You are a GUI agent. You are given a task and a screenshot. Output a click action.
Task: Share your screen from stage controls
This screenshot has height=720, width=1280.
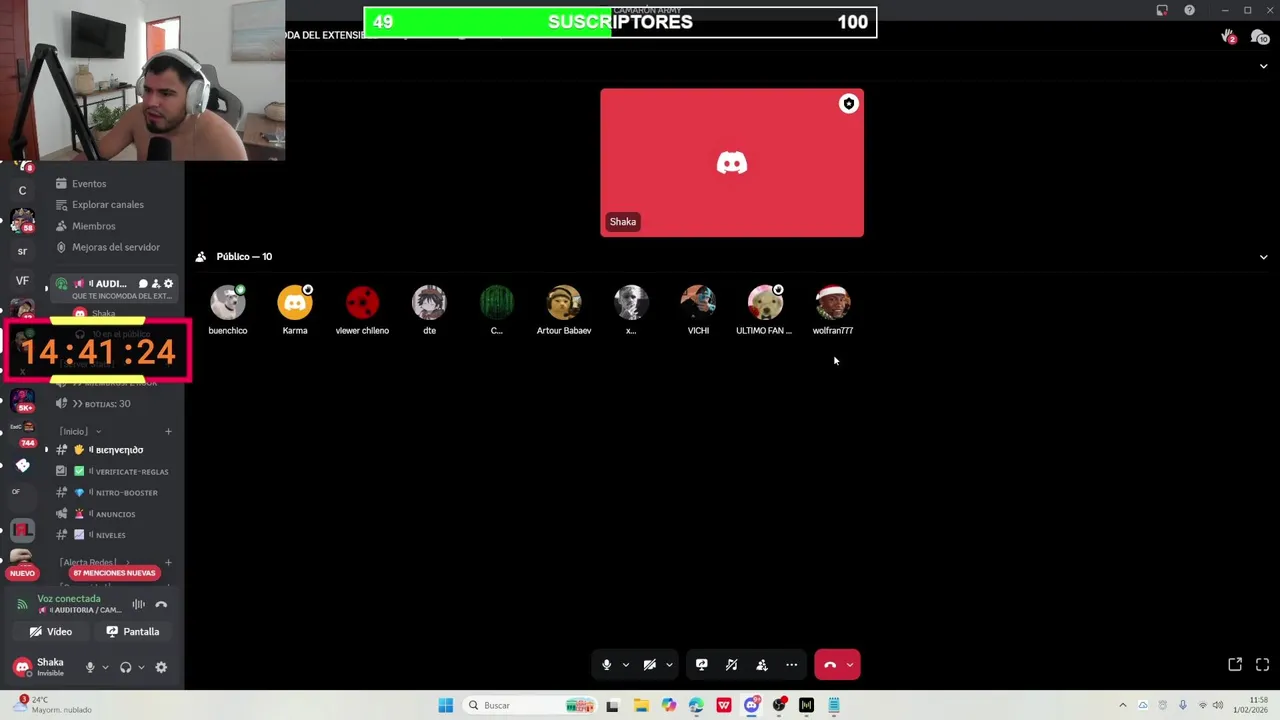pos(702,665)
